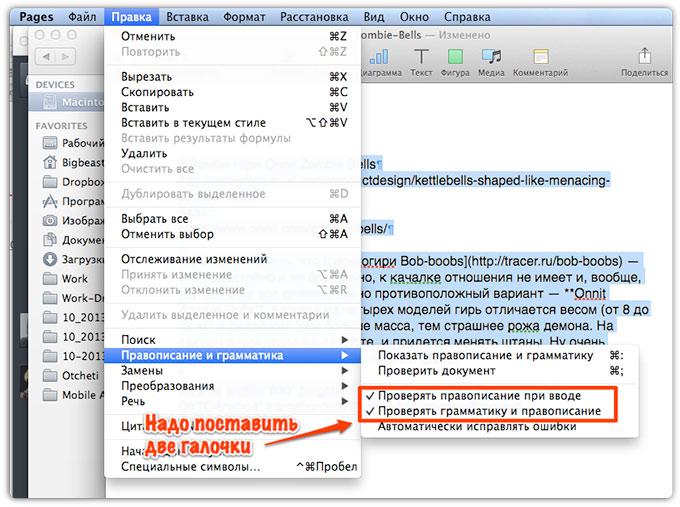This screenshot has width=680, height=507.
Task: Click the Текст text box toolbar icon
Action: click(x=421, y=56)
